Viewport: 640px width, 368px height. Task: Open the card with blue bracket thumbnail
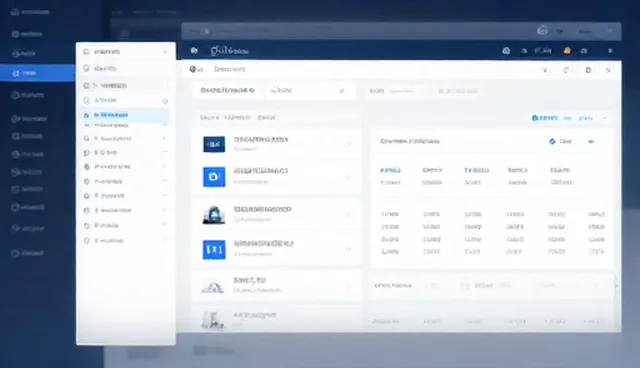click(x=277, y=249)
